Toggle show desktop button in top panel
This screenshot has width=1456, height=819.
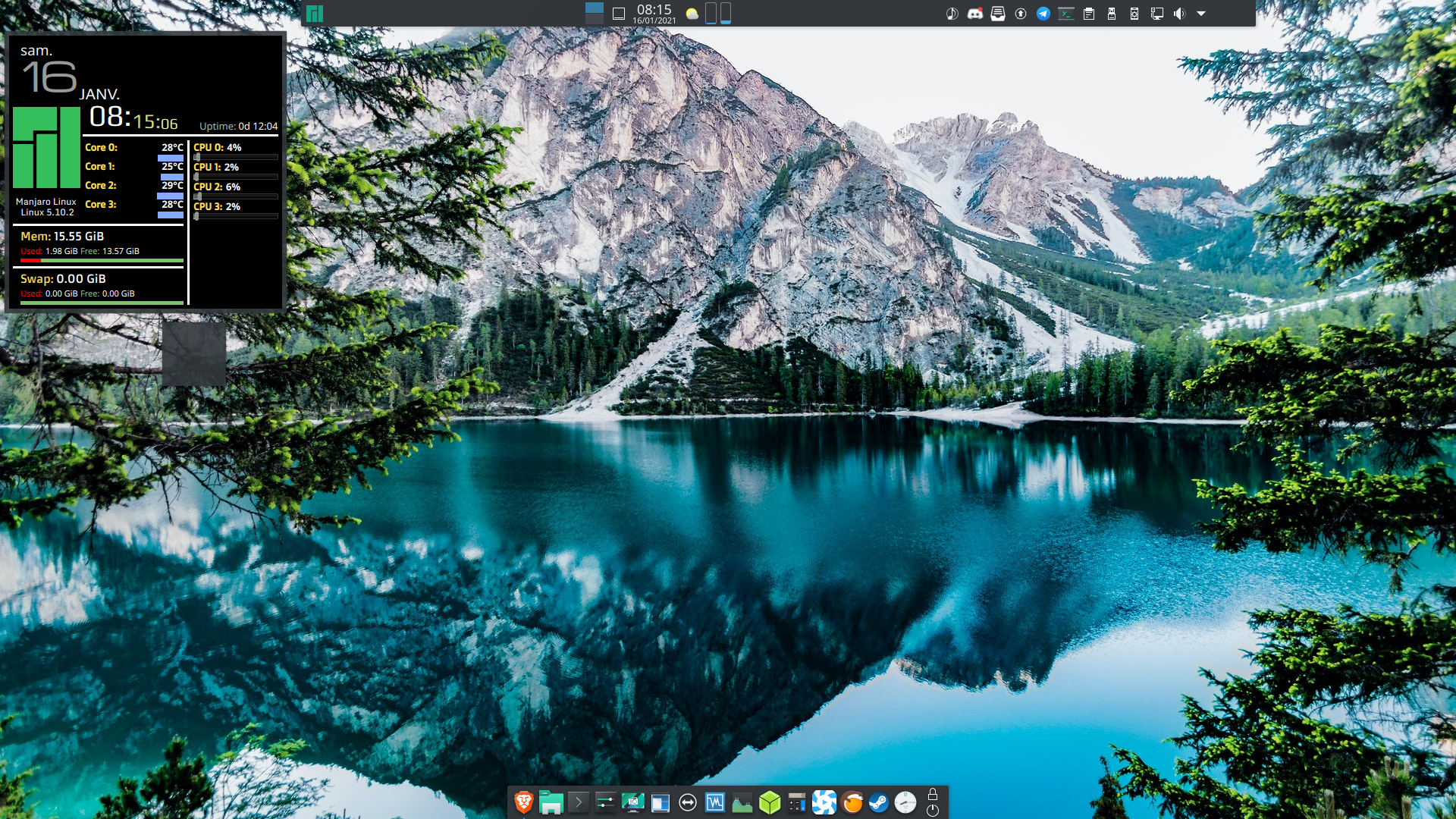point(619,14)
